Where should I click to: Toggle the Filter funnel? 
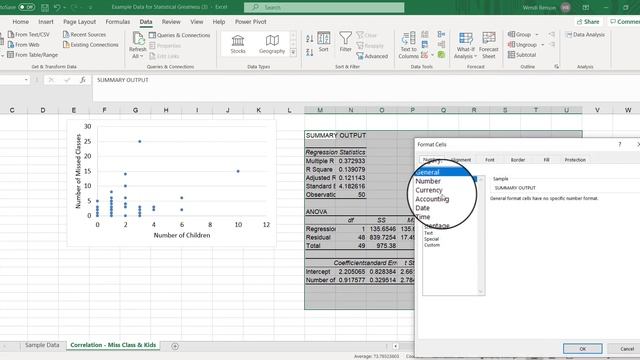pyautogui.click(x=345, y=42)
